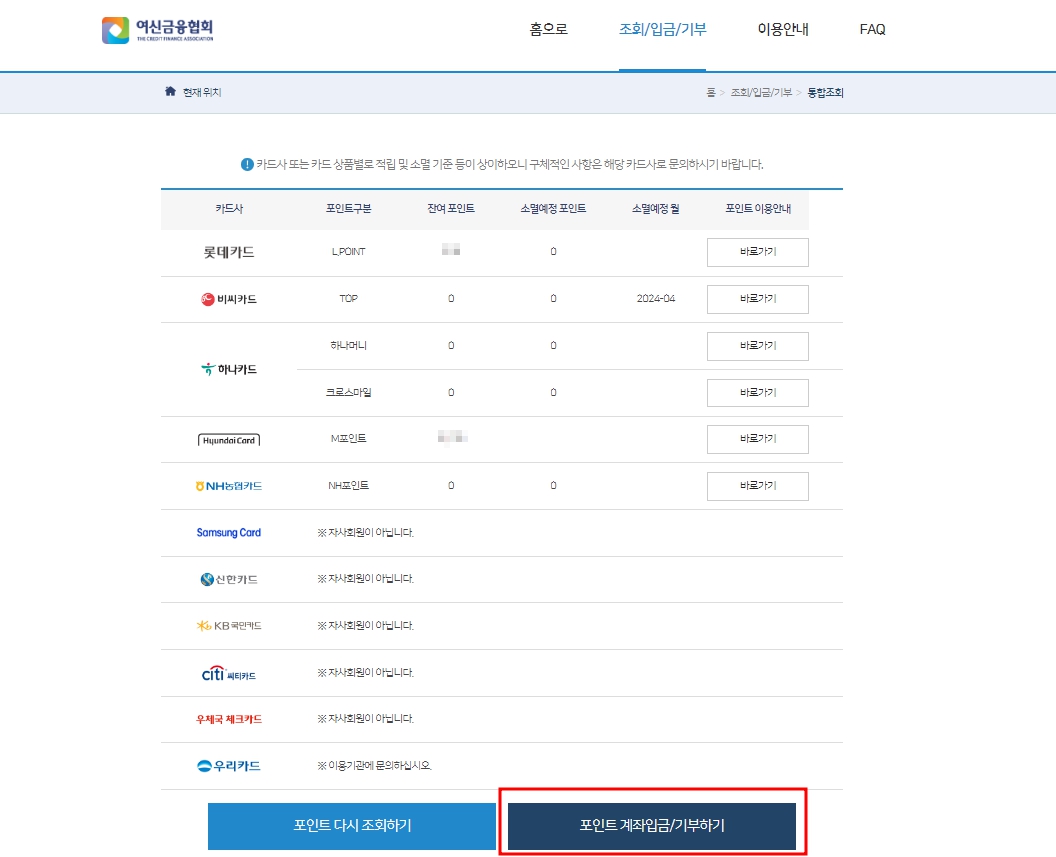The height and width of the screenshot is (857, 1056).
Task: Click the 현재 위치 label
Action: point(202,92)
